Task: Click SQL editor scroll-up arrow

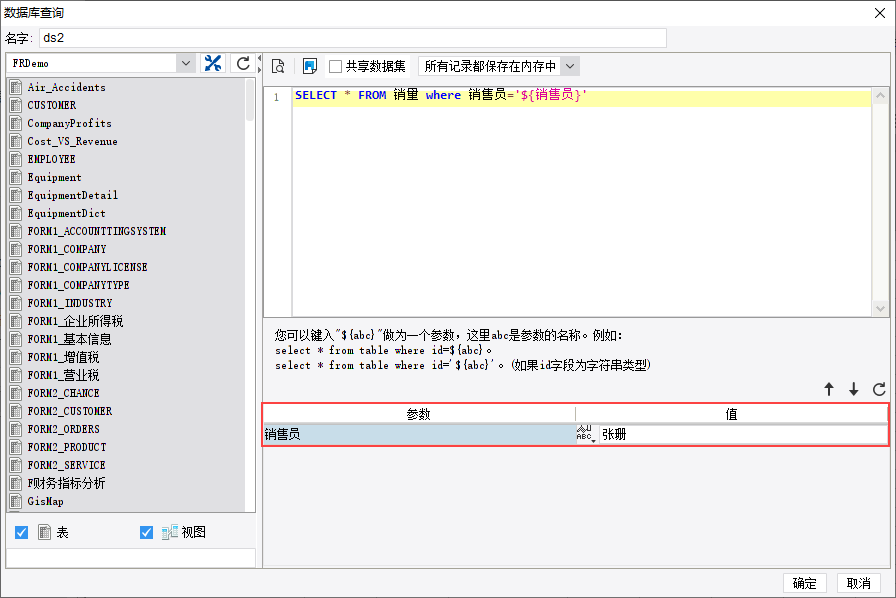Action: click(880, 95)
